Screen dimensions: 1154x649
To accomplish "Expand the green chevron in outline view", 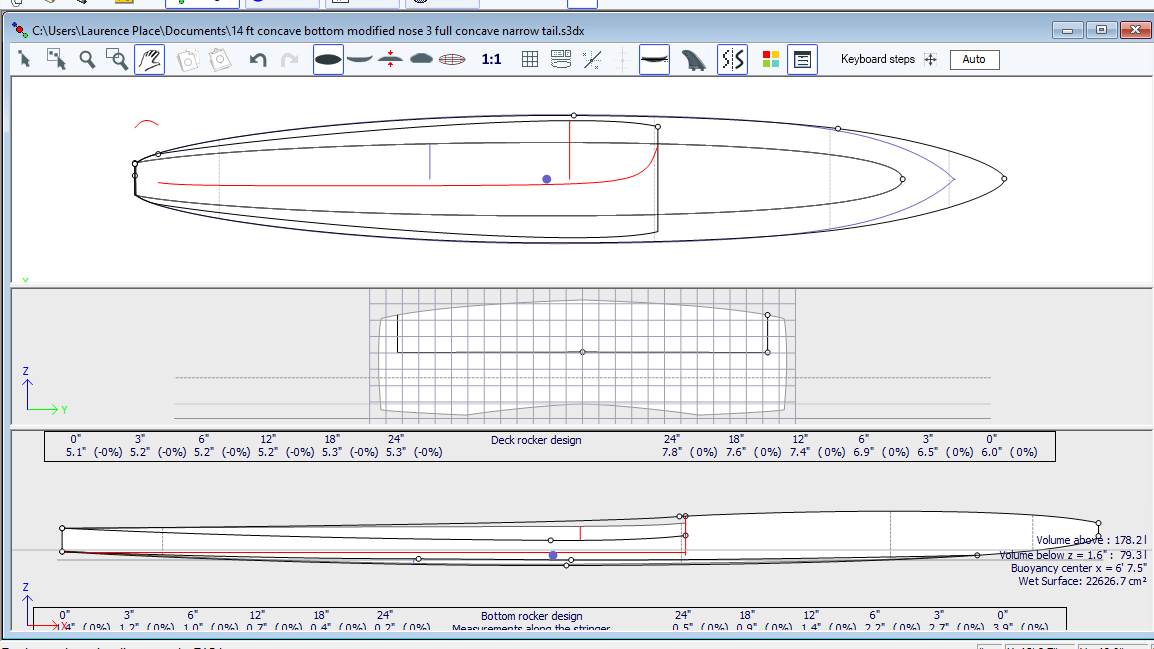I will click(x=25, y=280).
